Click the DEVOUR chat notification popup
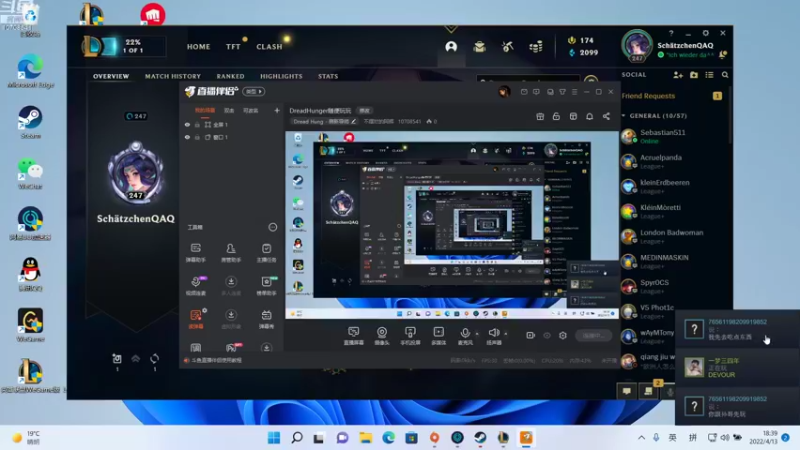 click(x=737, y=367)
